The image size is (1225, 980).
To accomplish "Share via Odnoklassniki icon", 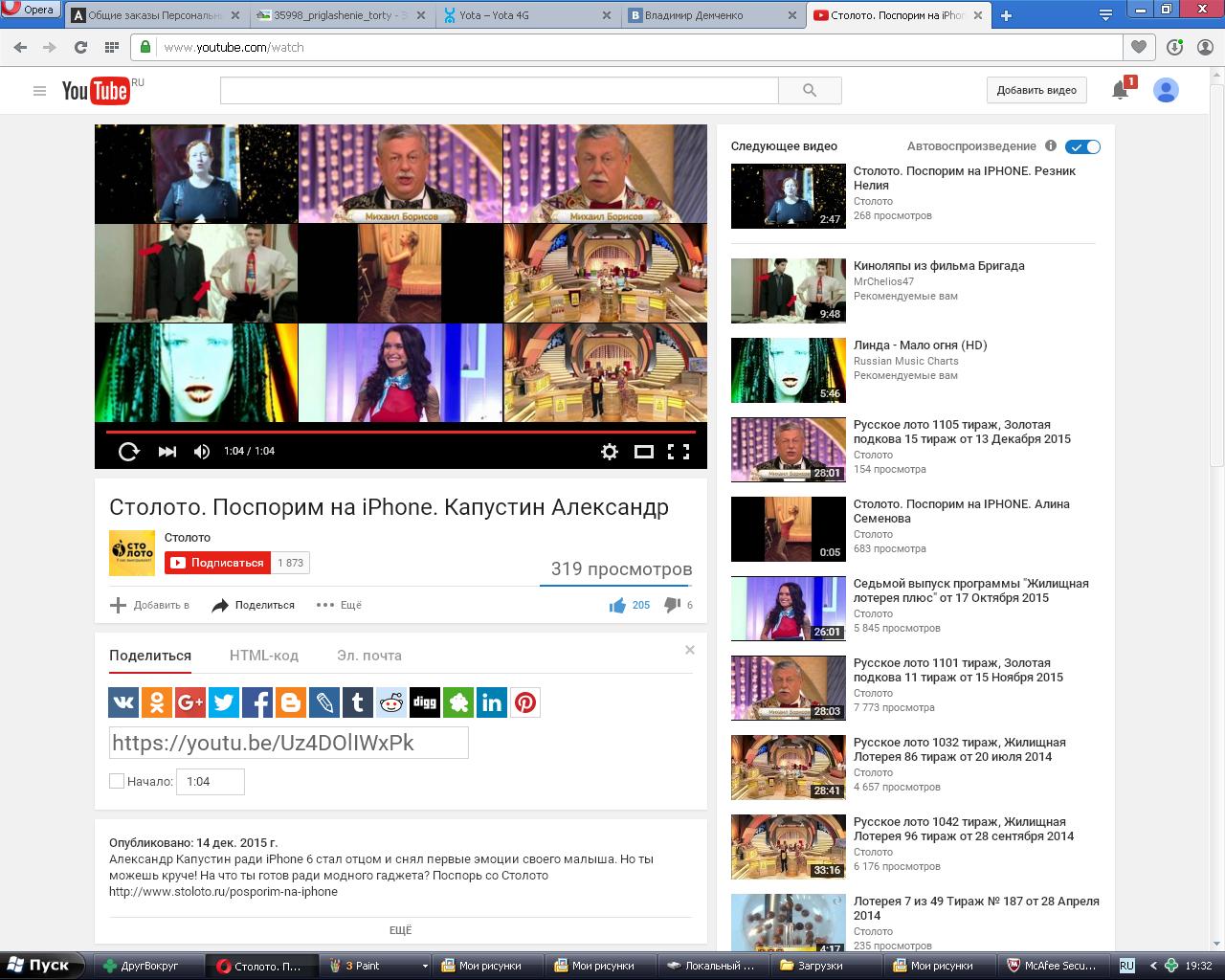I will (x=157, y=702).
